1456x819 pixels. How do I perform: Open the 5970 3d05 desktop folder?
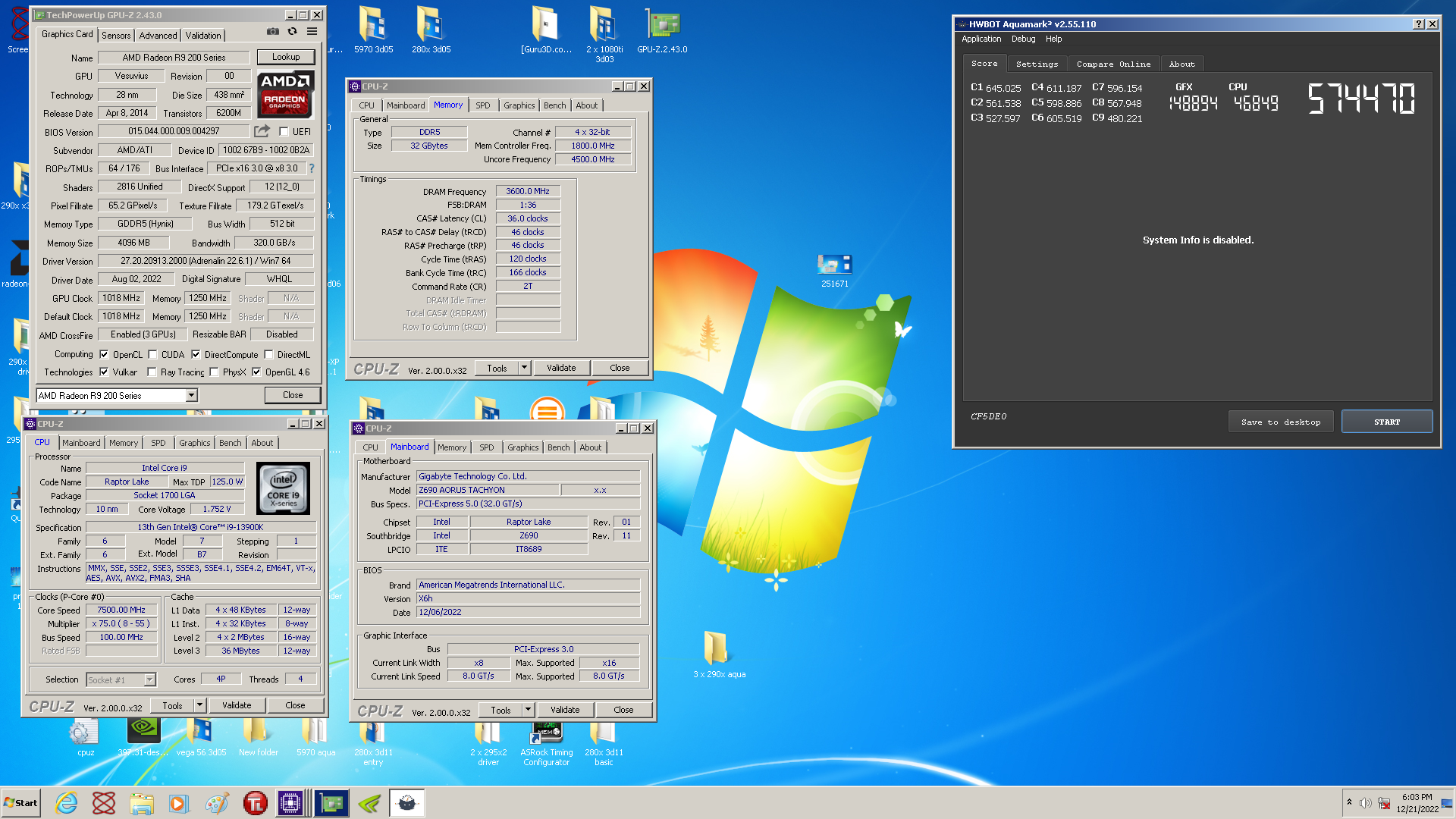(x=373, y=30)
